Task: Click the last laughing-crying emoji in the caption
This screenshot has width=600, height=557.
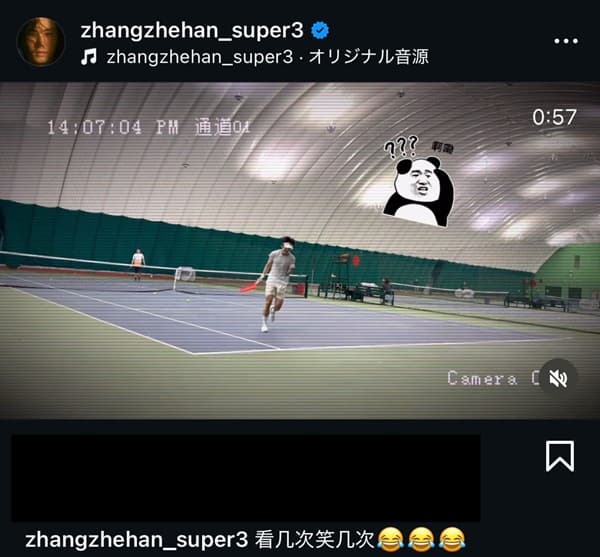Action: (452, 539)
